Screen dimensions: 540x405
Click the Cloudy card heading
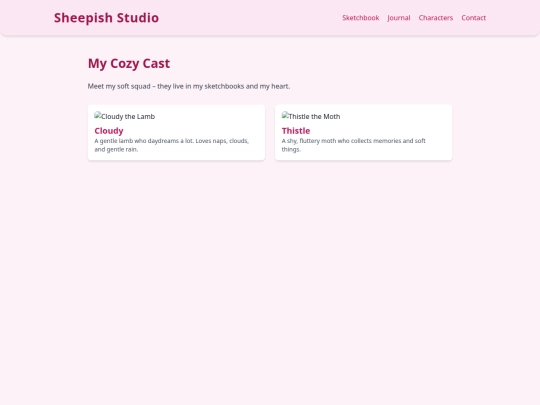pyautogui.click(x=109, y=131)
